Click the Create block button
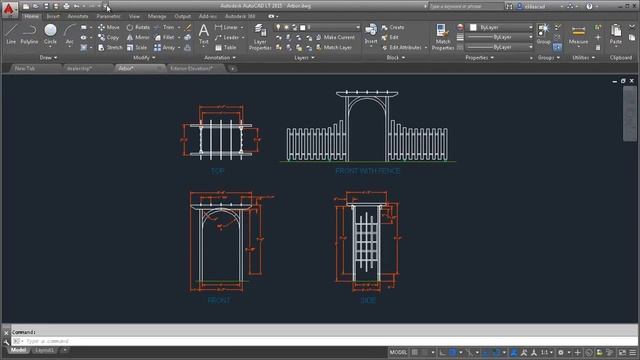 [393, 27]
